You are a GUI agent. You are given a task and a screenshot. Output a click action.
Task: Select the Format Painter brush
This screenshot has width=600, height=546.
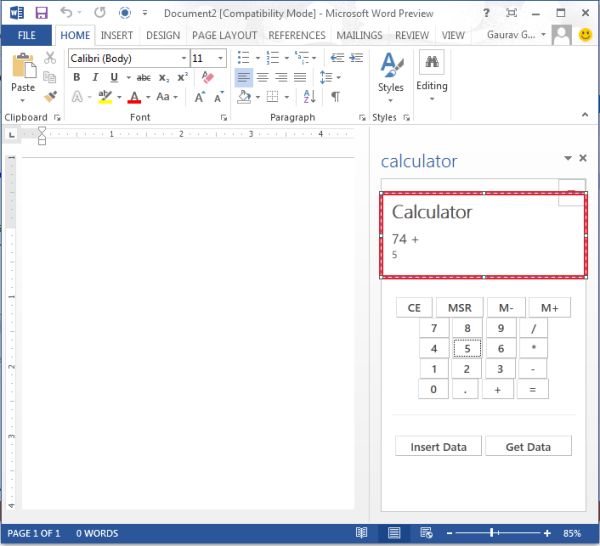point(50,96)
